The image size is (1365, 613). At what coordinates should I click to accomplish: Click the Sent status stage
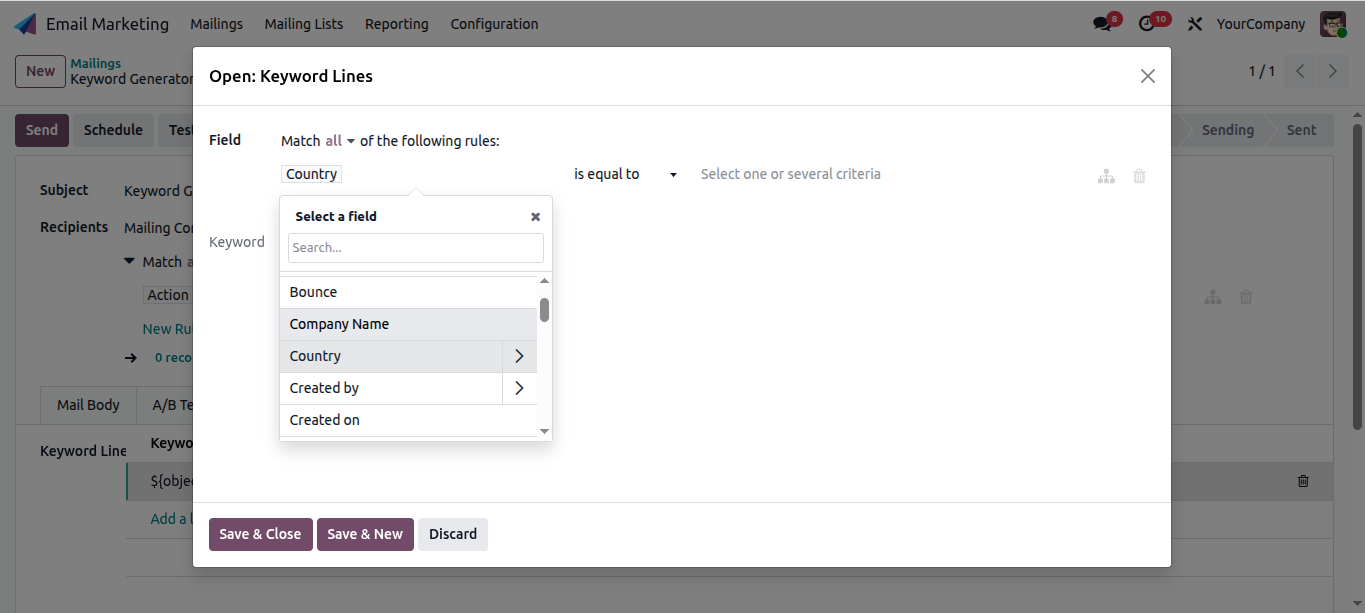tap(1301, 130)
